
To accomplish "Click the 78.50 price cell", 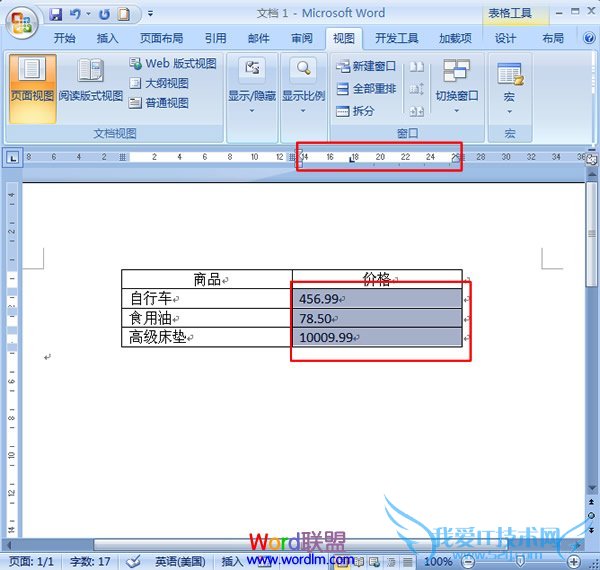I will coord(377,318).
